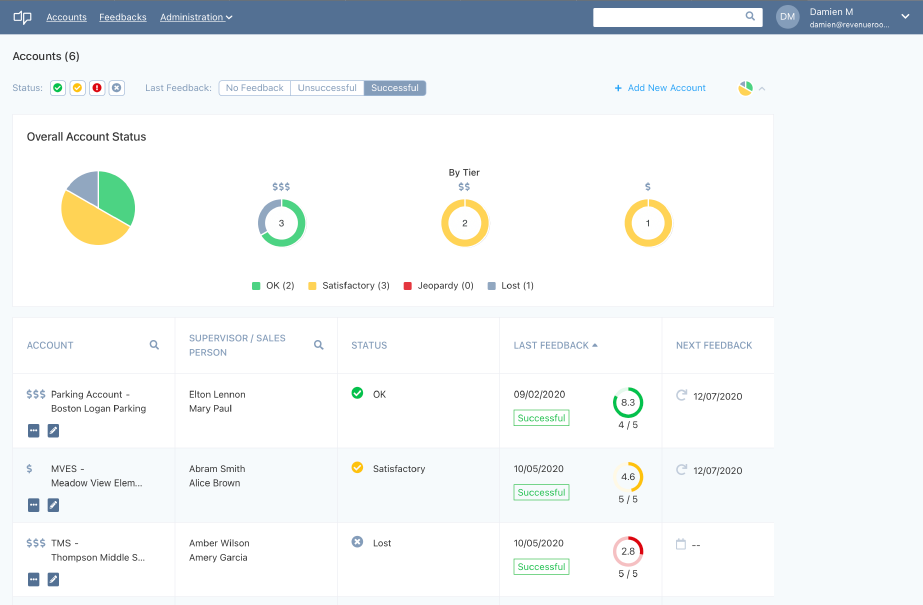Screen dimensions: 923x605
Task: Click Add New Account
Action: click(x=660, y=88)
